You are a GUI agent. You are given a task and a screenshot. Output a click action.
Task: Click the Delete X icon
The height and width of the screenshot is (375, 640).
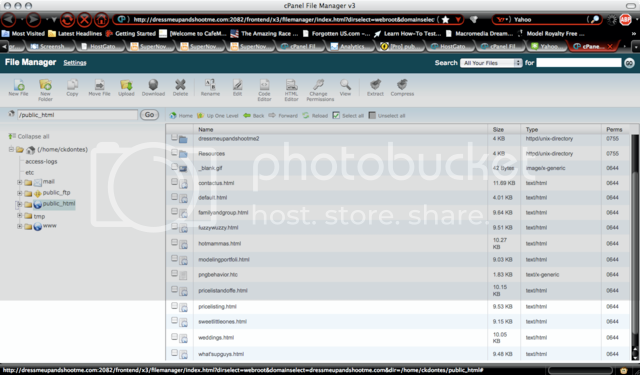(x=180, y=87)
